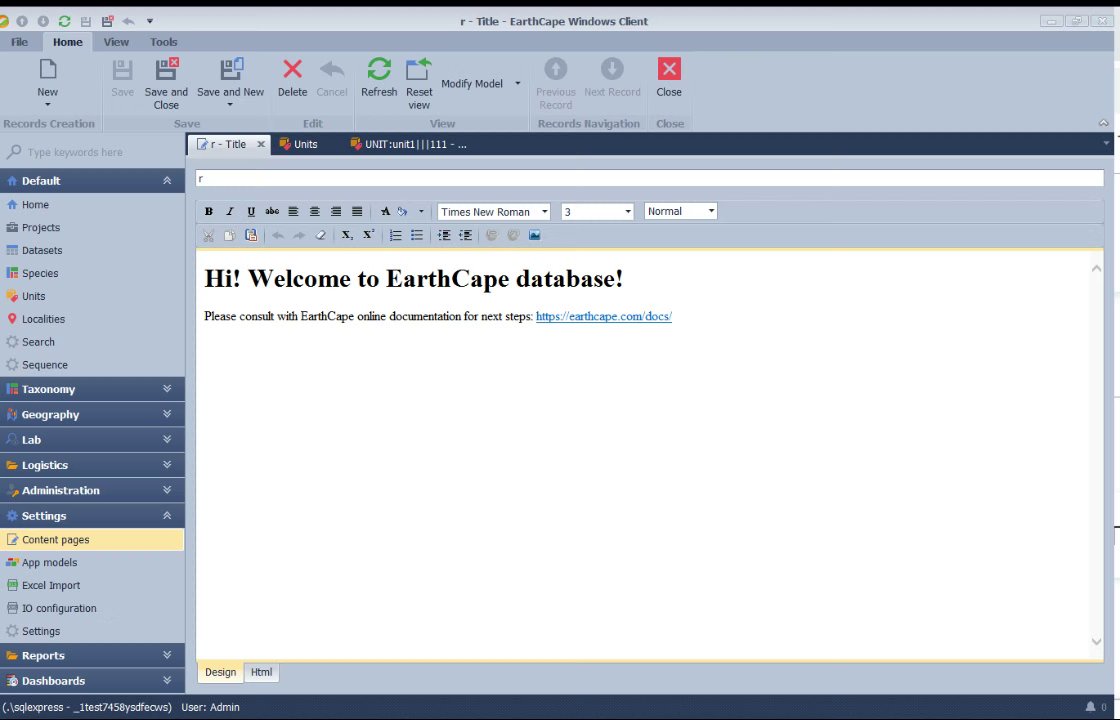This screenshot has width=1120, height=720.
Task: Expand the Lab navigation group
Action: point(167,440)
